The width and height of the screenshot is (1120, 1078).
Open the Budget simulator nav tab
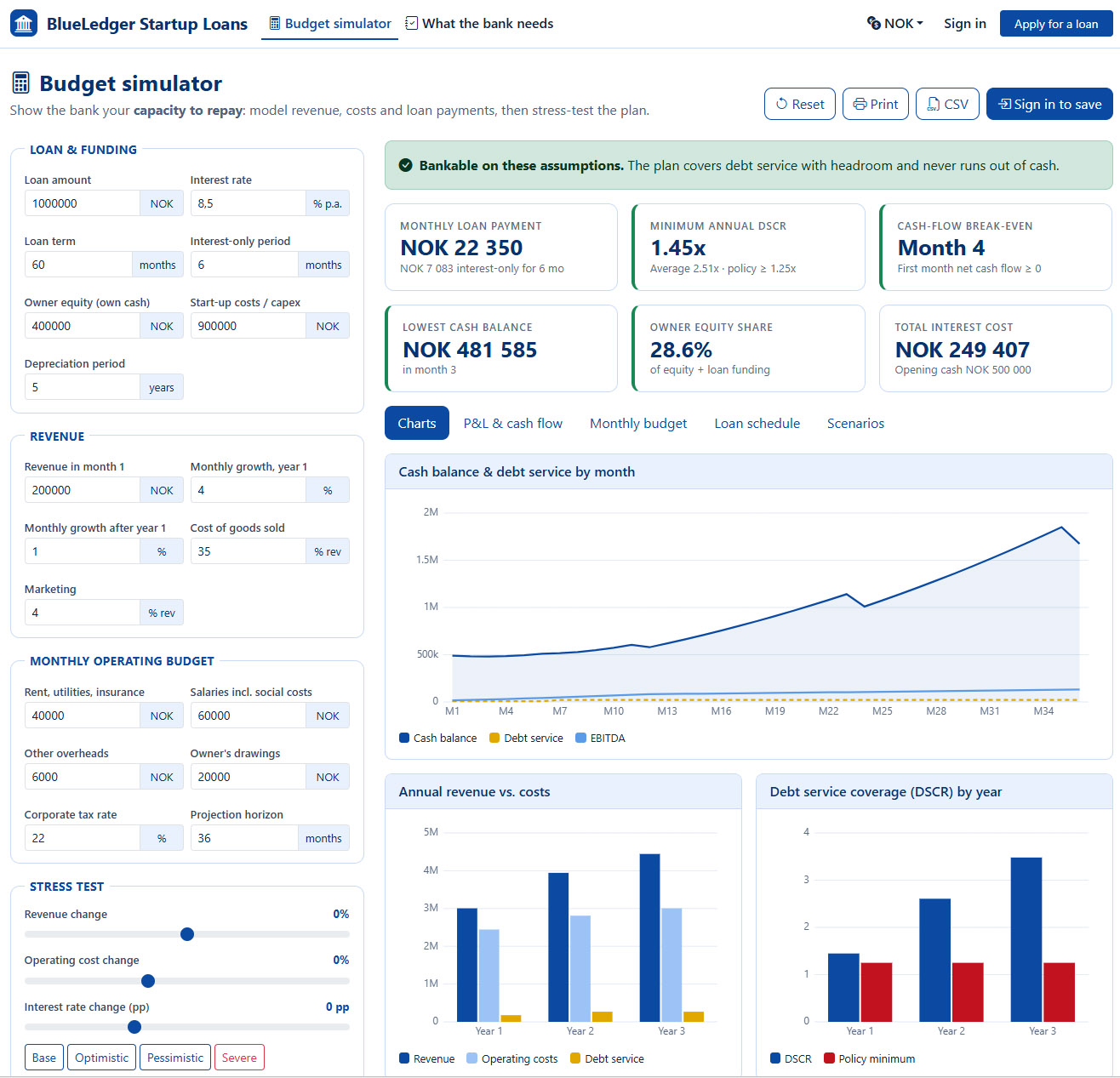[x=330, y=24]
